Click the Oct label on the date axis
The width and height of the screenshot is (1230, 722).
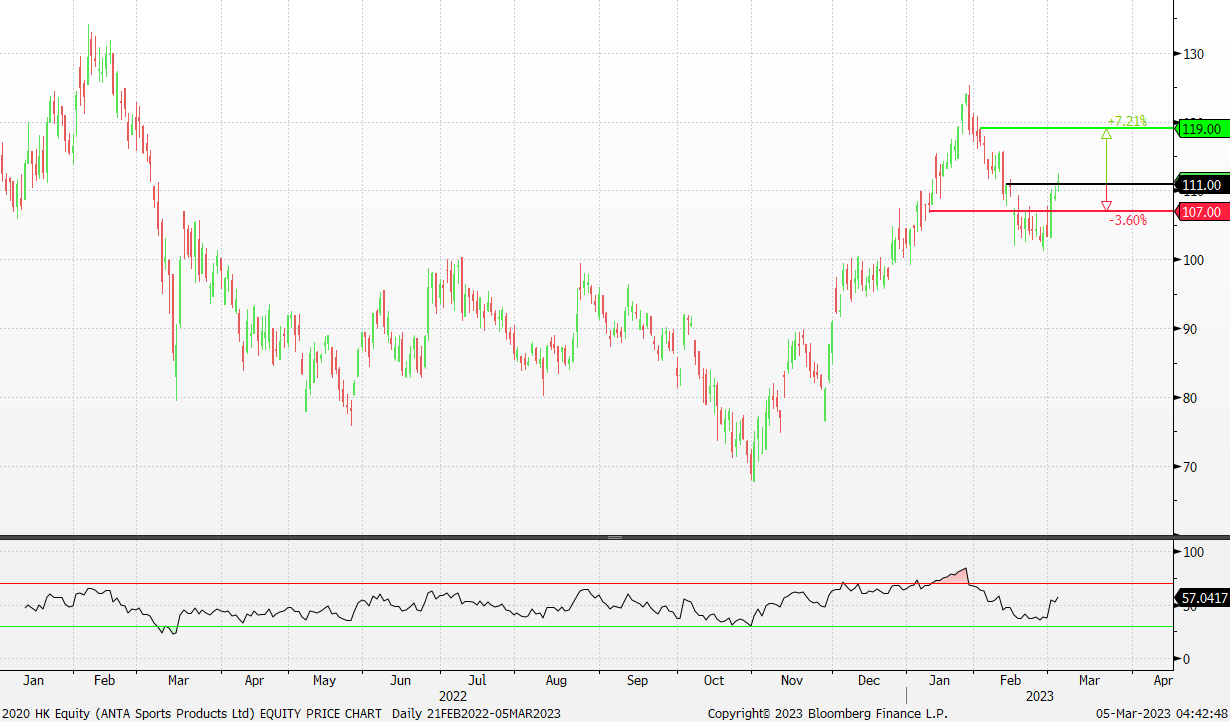pos(713,680)
